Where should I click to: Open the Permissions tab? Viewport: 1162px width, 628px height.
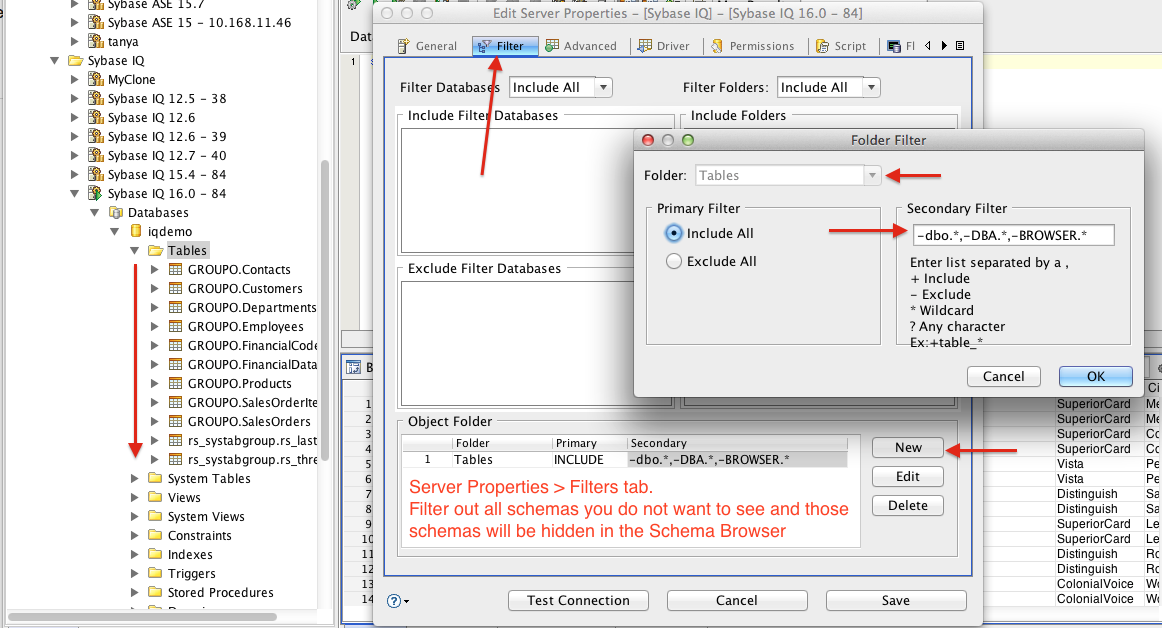tap(753, 46)
